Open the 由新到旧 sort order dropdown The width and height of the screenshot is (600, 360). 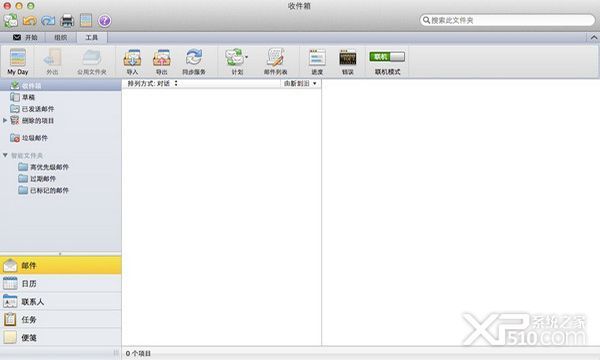coord(300,83)
